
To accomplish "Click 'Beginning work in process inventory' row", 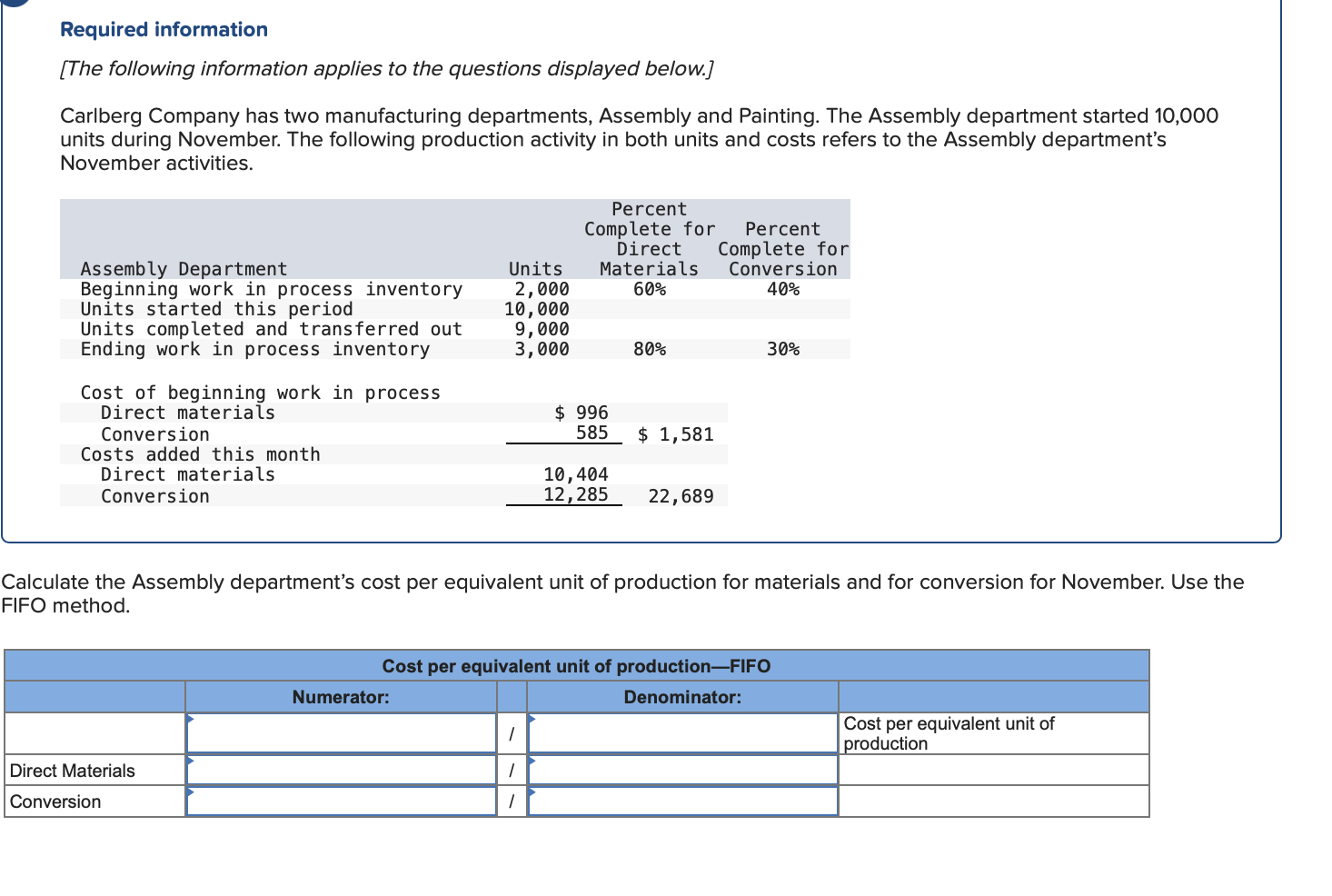I will pyautogui.click(x=455, y=289).
